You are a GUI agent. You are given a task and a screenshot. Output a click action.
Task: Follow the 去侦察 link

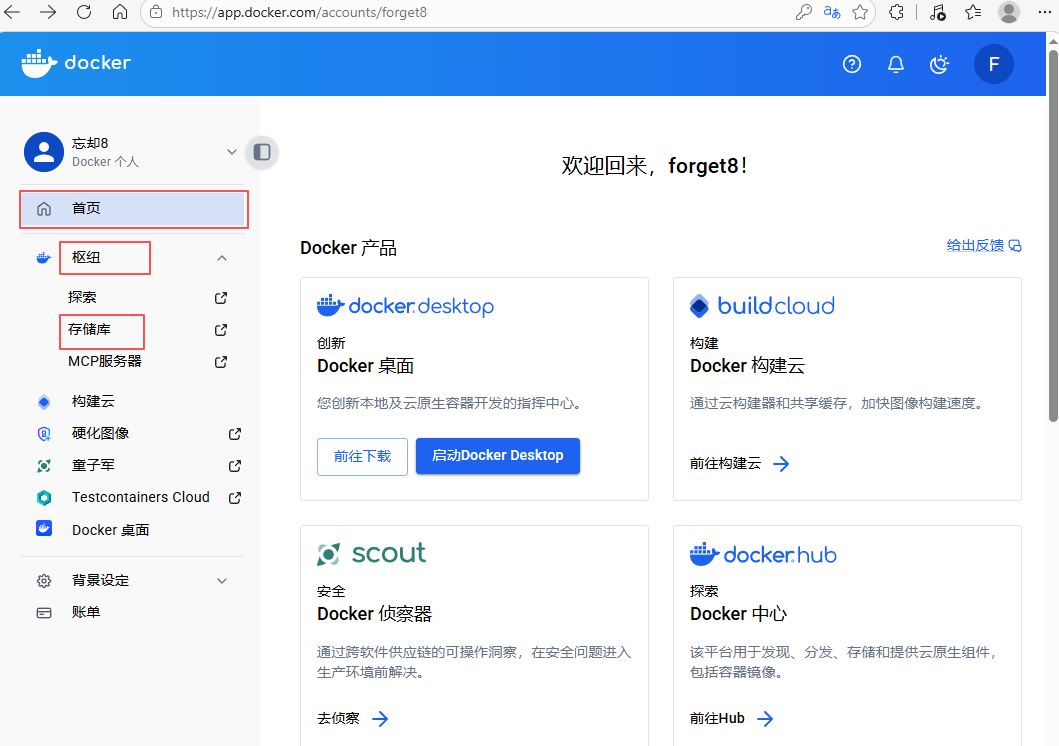[353, 718]
